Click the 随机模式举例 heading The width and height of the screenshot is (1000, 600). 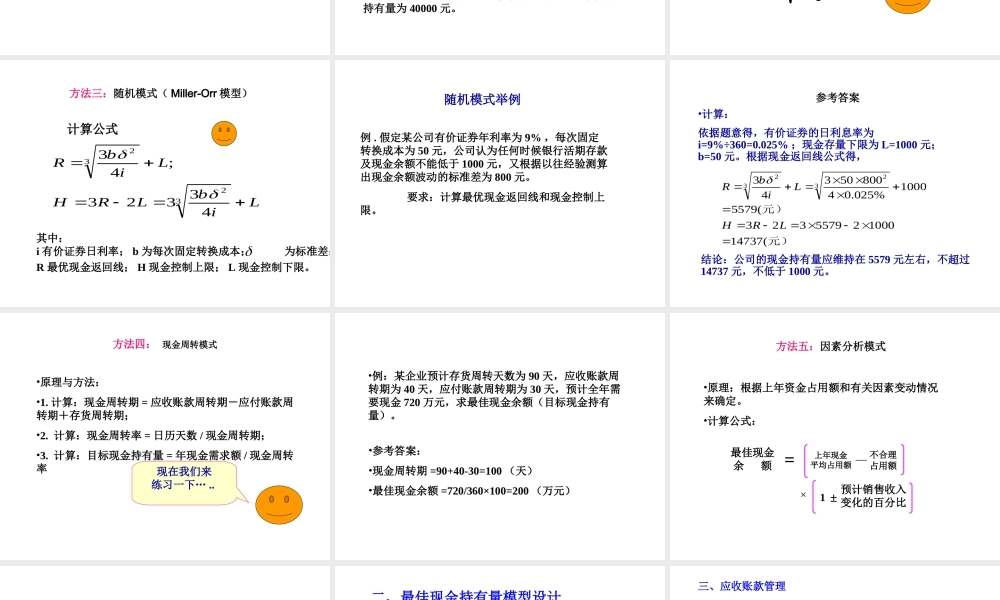(482, 99)
